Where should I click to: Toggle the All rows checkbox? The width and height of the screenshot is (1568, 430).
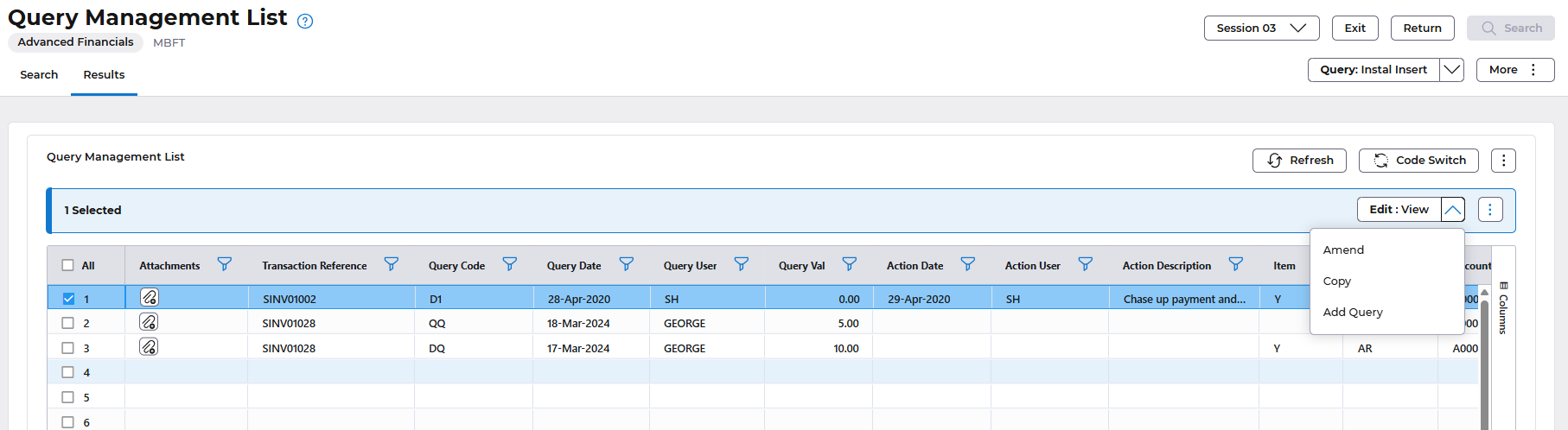68,266
